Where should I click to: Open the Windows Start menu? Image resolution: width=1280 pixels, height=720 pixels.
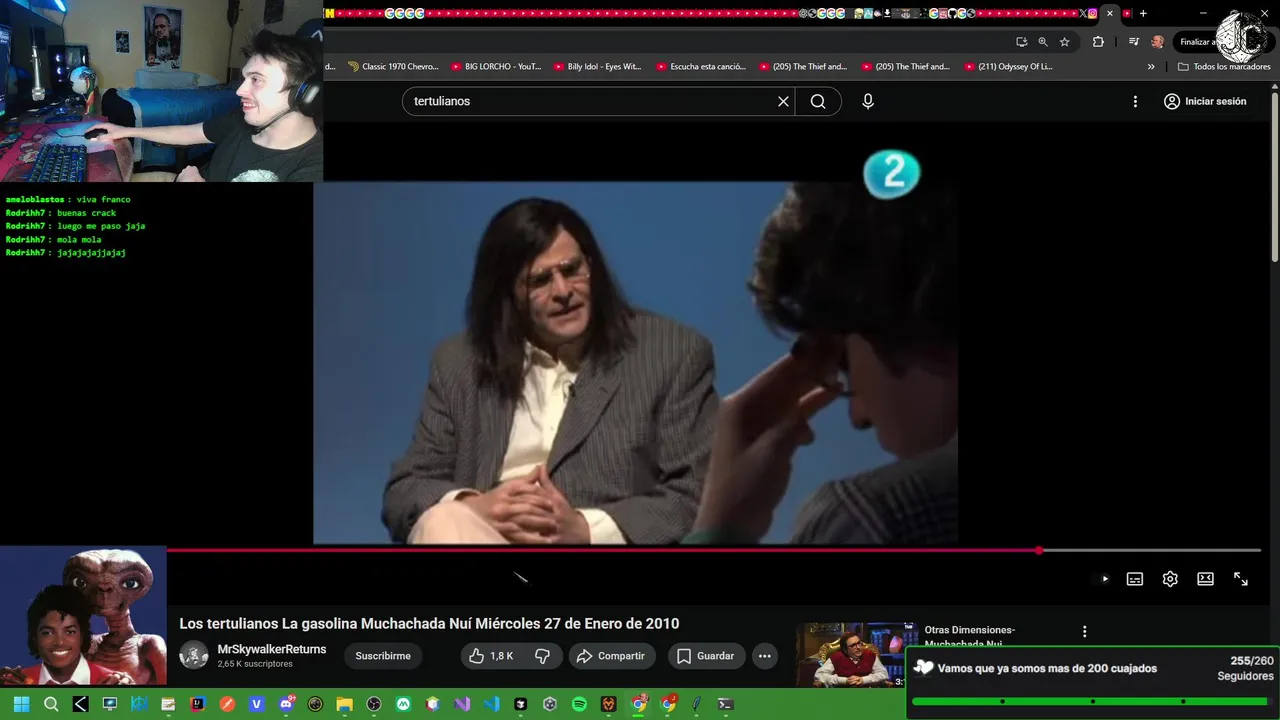point(22,704)
